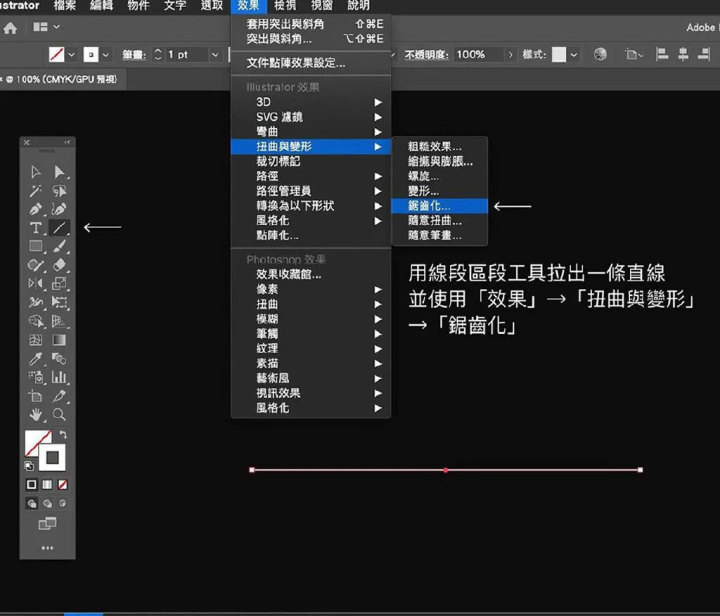
Task: Select the Curvature tool
Action: (x=59, y=209)
